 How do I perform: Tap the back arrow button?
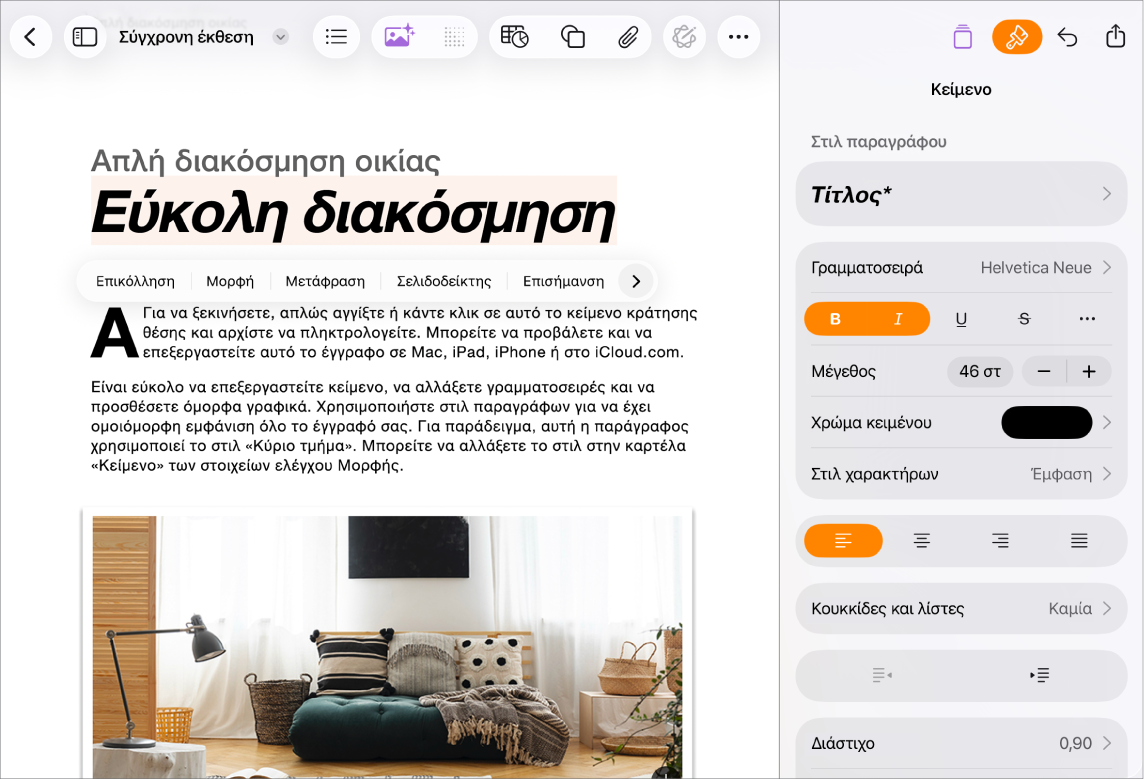click(x=31, y=37)
